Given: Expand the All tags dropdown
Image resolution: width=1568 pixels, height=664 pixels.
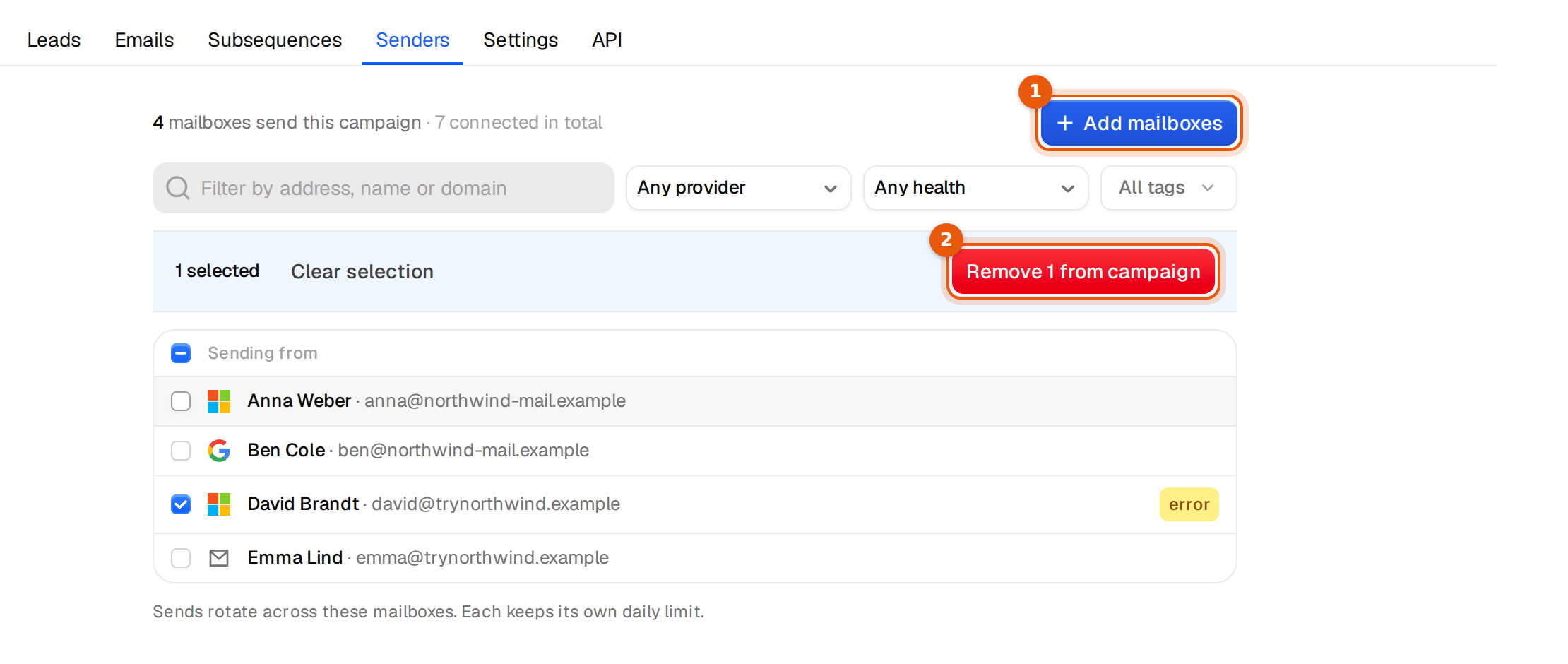Looking at the screenshot, I should [1168, 188].
